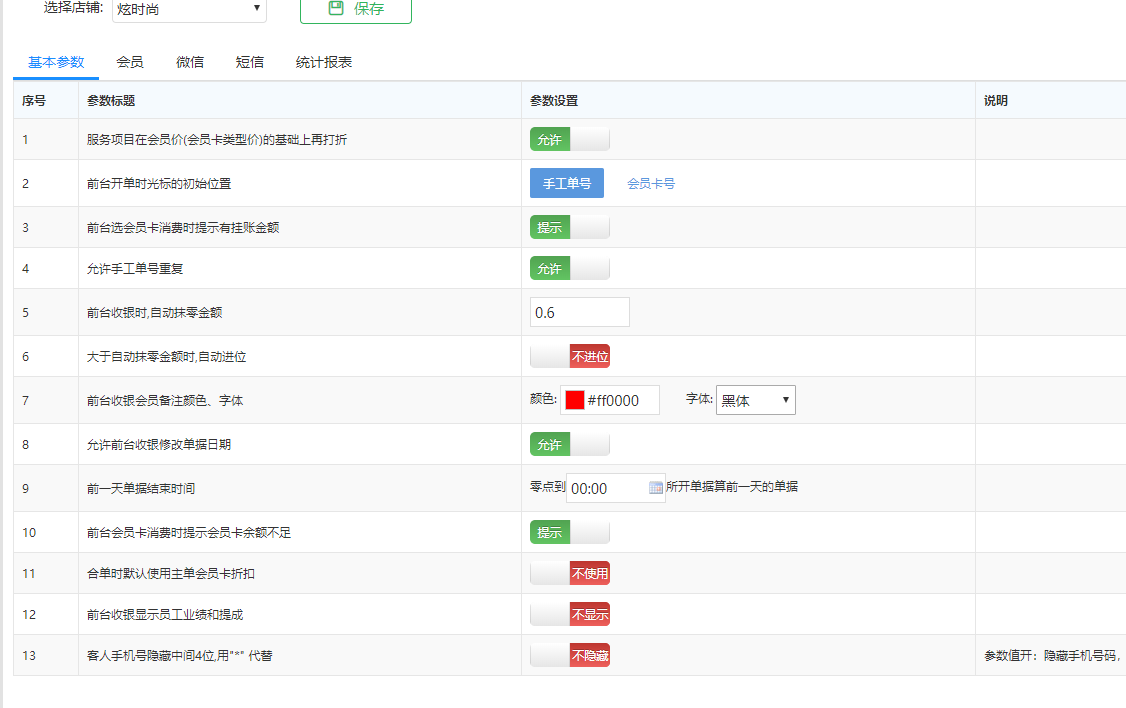Screen dimensions: 1126x708
Task: Click the 保存 button
Action: [x=355, y=9]
